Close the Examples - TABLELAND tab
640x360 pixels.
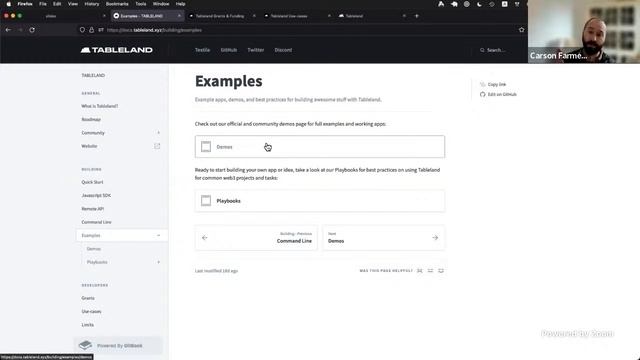point(179,16)
